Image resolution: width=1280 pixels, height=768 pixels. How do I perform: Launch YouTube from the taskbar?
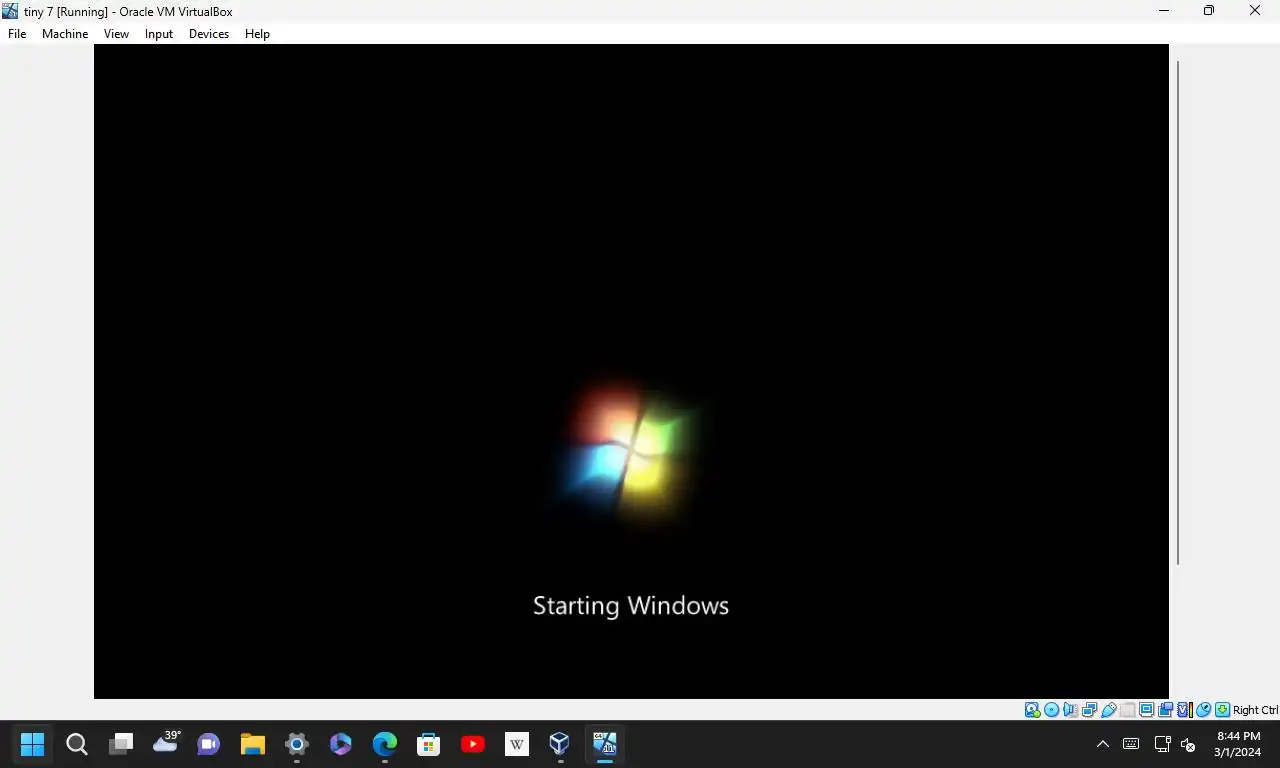473,744
